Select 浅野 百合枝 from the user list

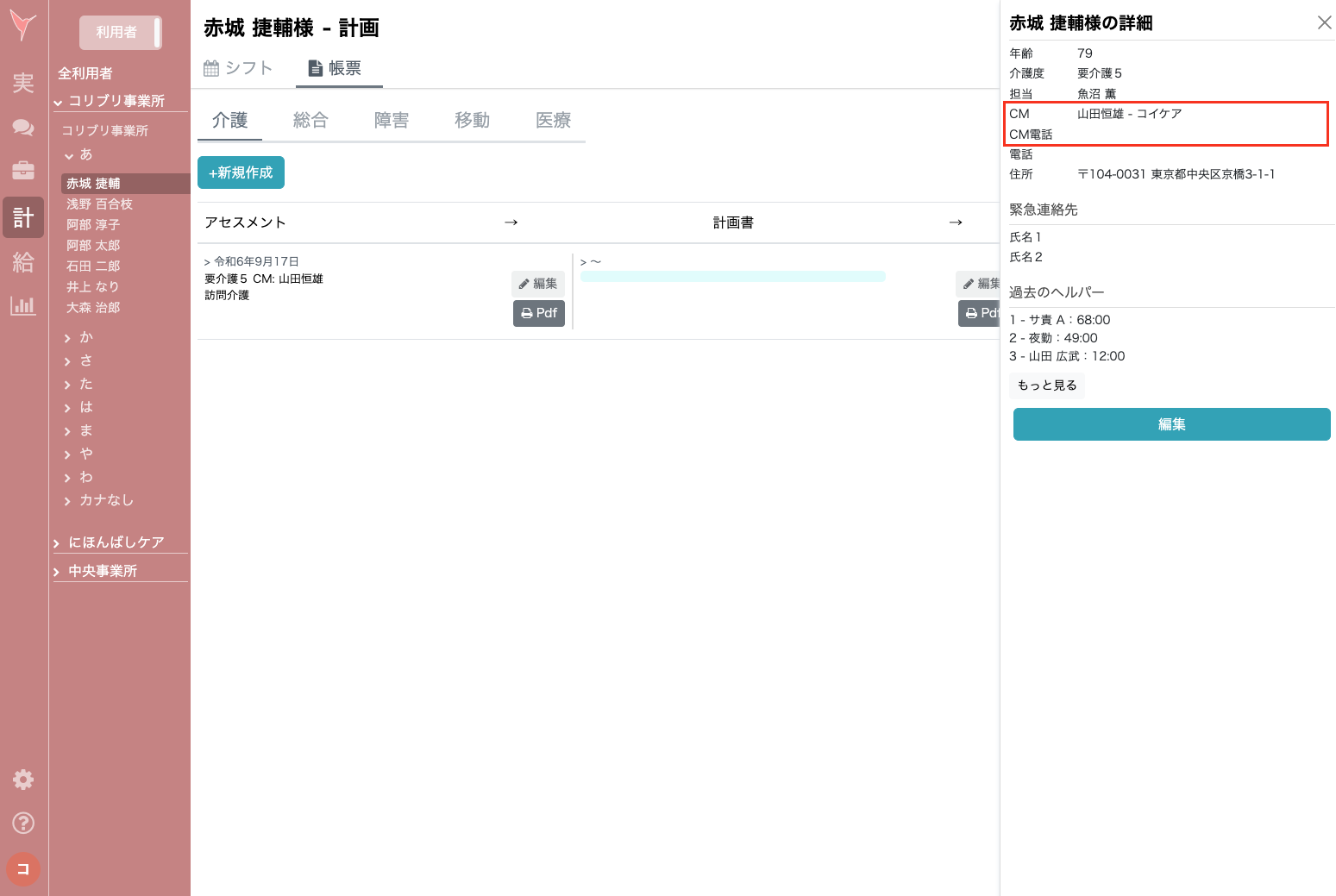(99, 204)
